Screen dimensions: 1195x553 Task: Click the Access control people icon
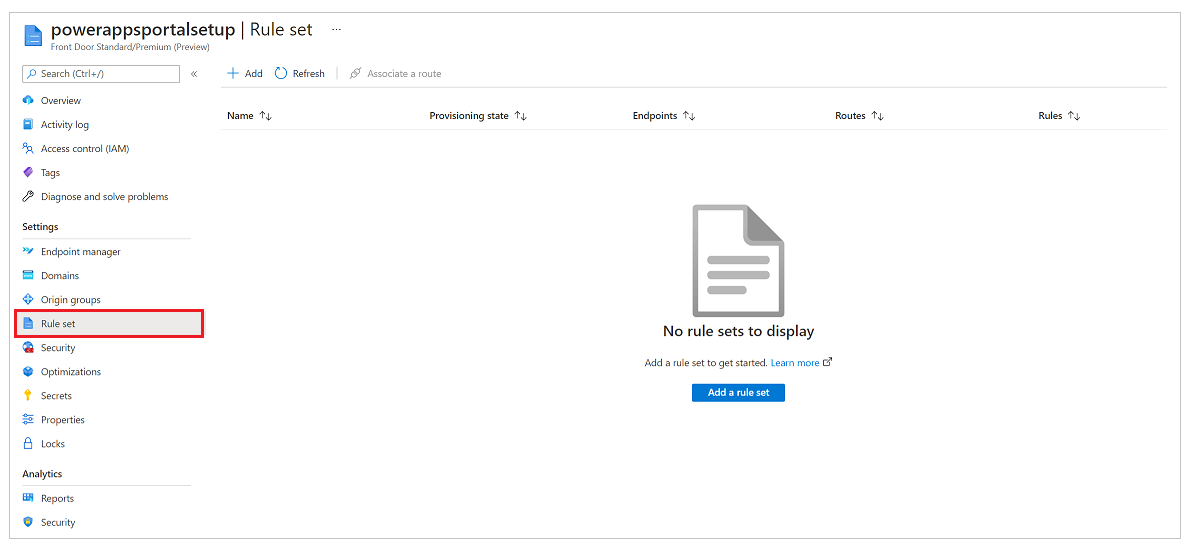tap(28, 149)
